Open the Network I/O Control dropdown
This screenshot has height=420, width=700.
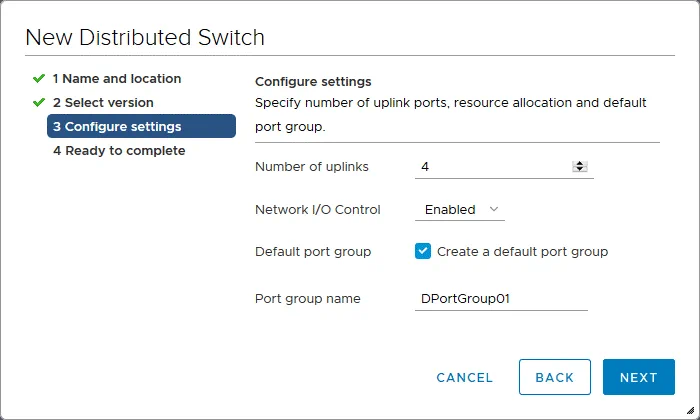459,210
